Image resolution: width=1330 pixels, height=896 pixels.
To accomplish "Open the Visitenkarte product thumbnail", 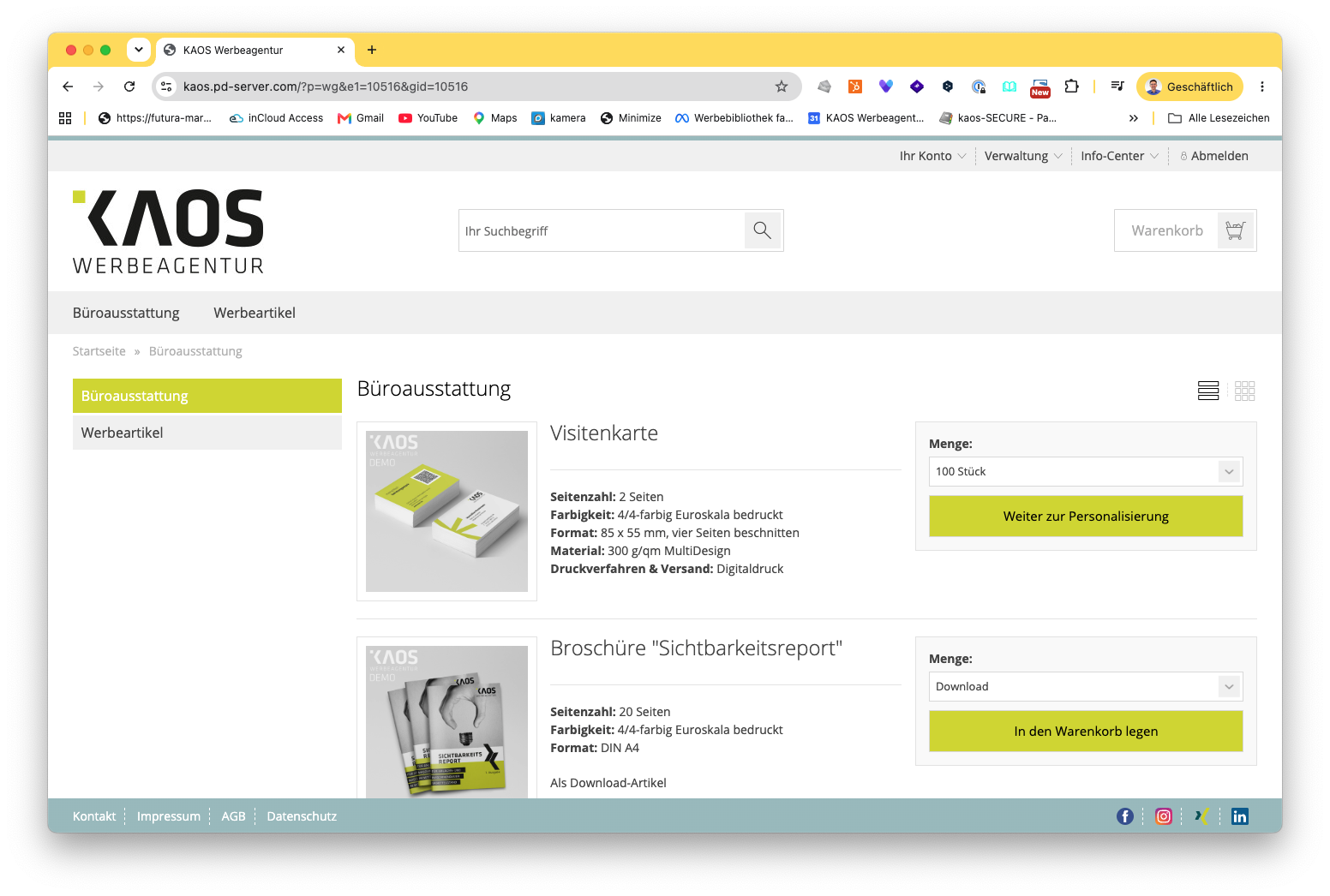I will coord(446,511).
